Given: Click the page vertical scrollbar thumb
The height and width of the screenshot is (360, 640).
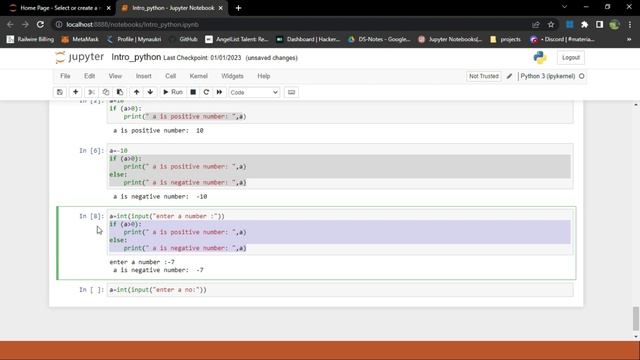Looking at the screenshot, I should (636, 318).
